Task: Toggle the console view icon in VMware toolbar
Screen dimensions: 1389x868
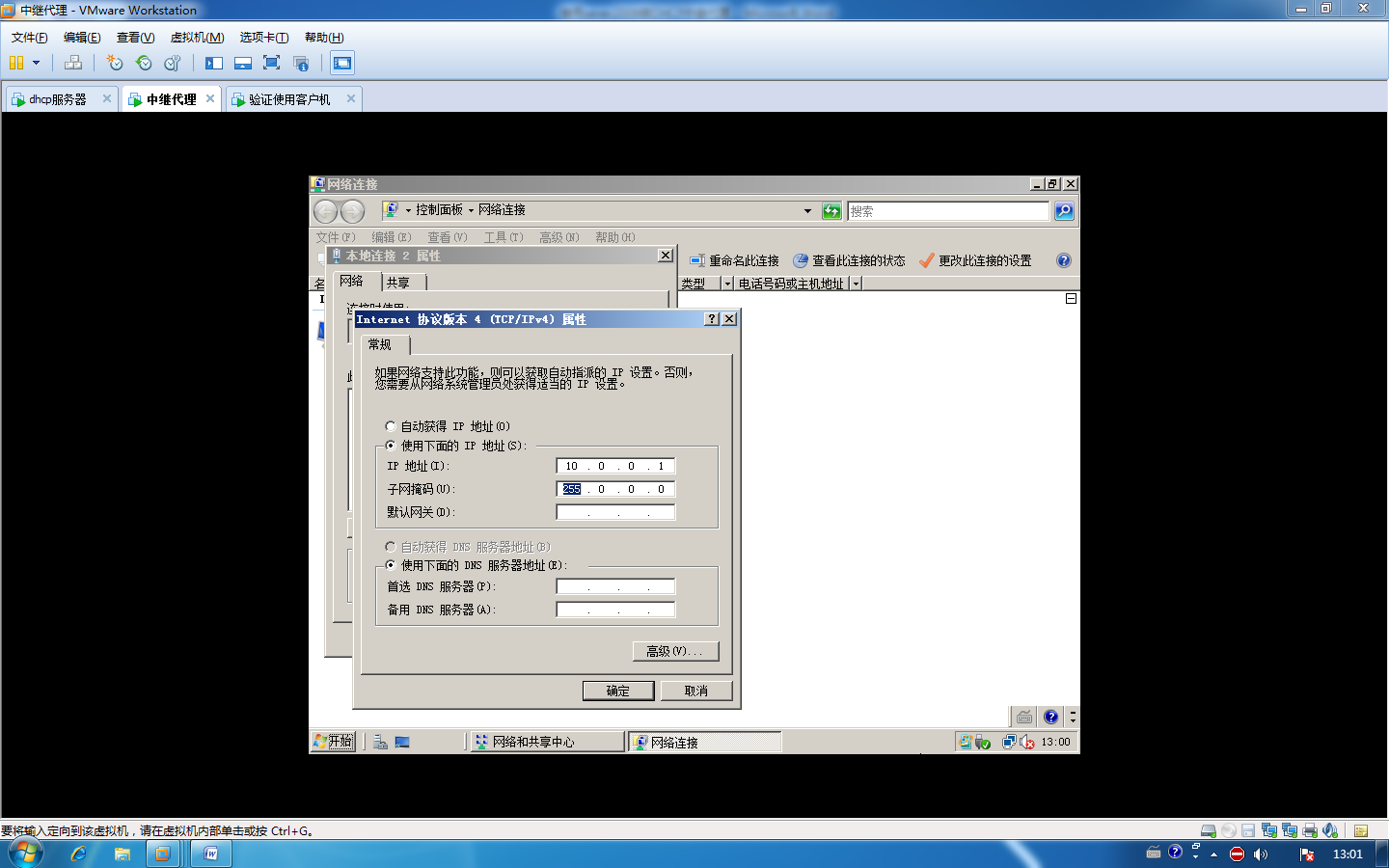Action: (342, 63)
